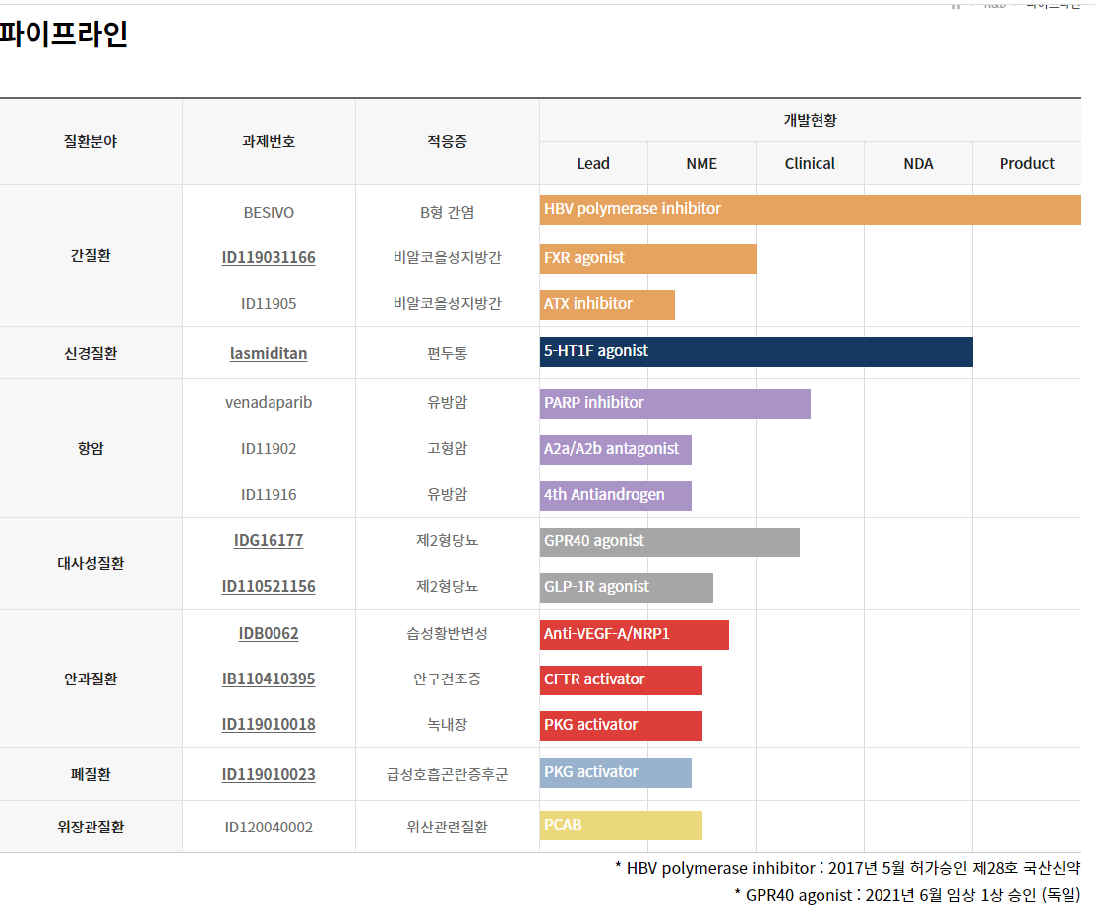The width and height of the screenshot is (1095, 905).
Task: Open the ID119010023 lung disease link
Action: (x=268, y=774)
